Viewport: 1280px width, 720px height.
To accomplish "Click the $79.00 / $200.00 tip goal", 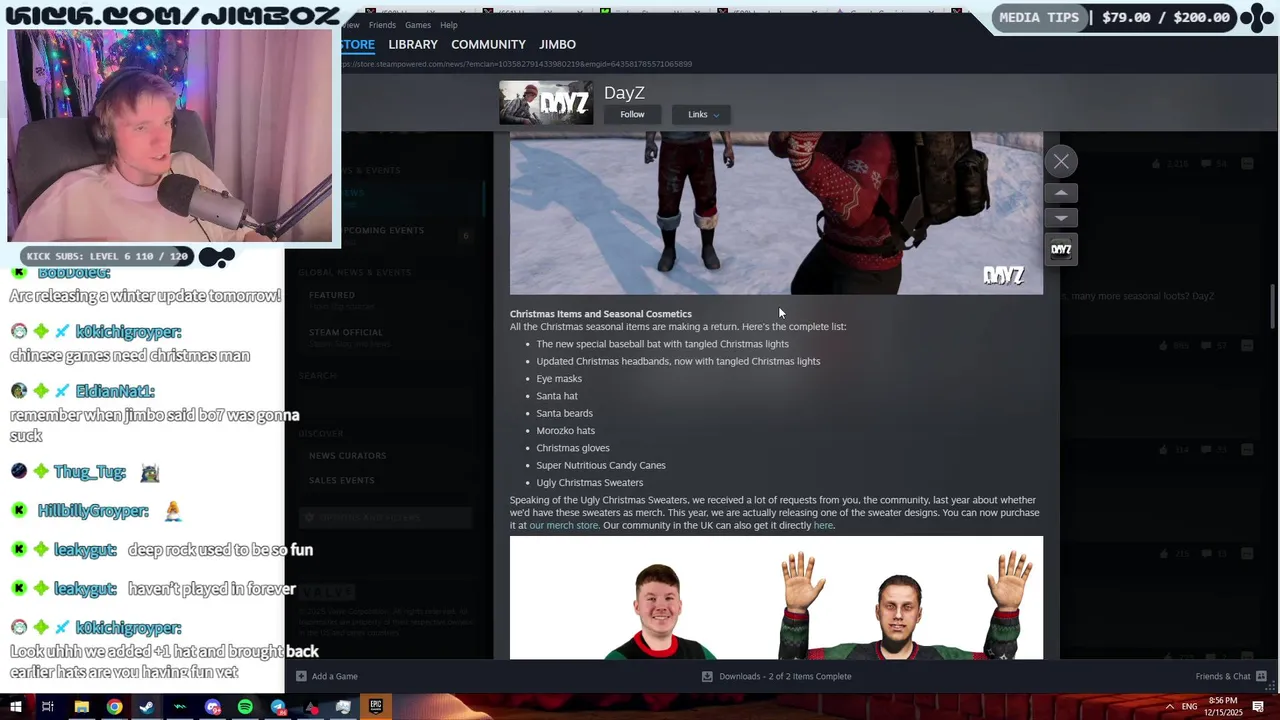I will 1166,17.
